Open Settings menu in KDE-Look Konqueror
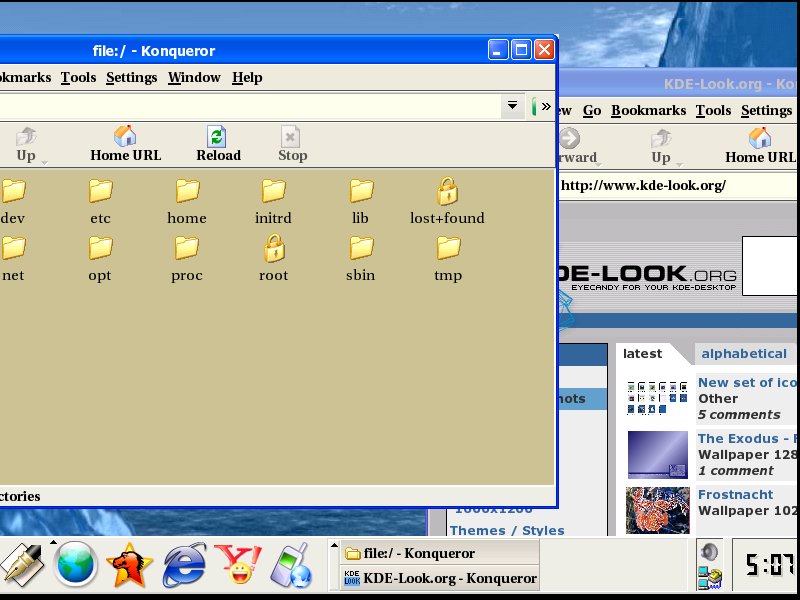This screenshot has width=800, height=600. coord(766,111)
